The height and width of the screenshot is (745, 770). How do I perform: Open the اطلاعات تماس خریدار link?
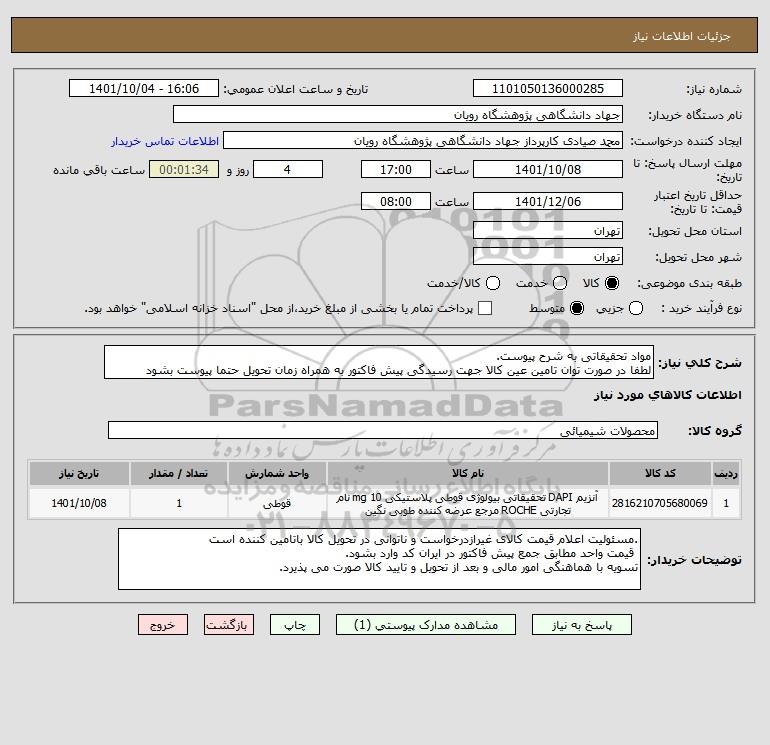165,141
